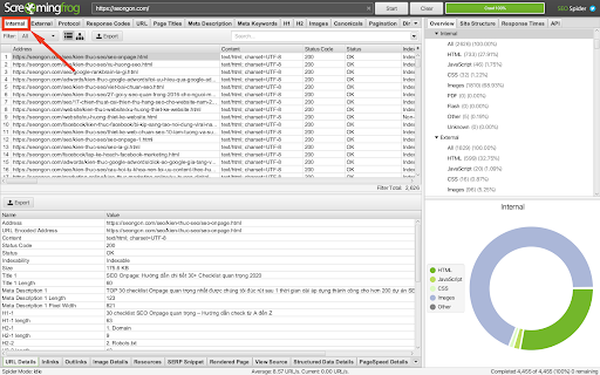The height and width of the screenshot is (375, 600).
Task: Show more top tabs overflow arrow
Action: point(416,23)
